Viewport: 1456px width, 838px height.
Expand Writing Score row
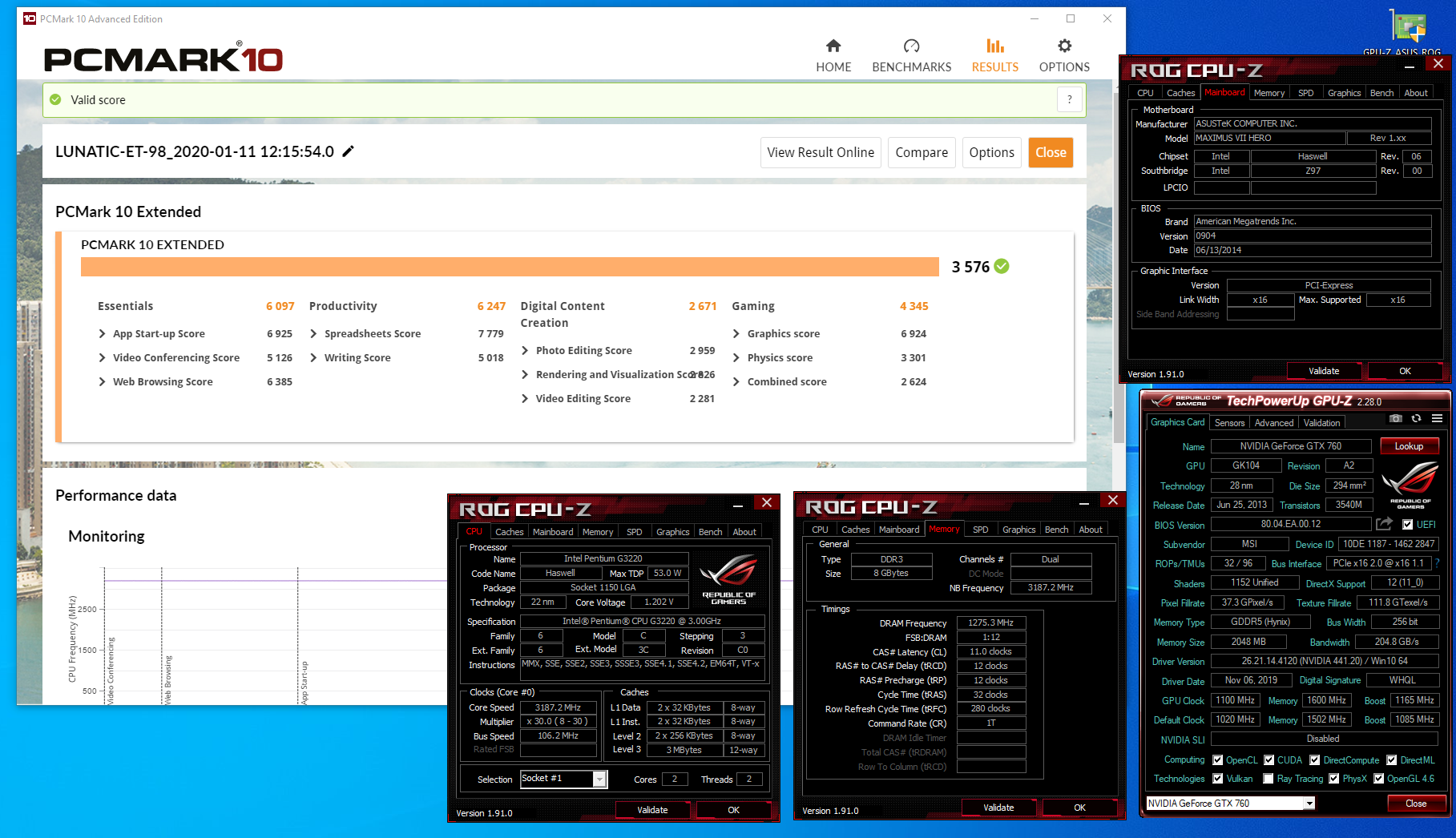[x=313, y=357]
